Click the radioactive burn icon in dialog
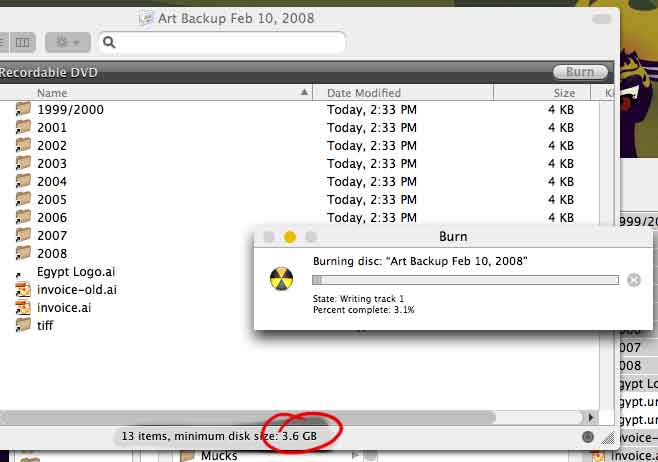The width and height of the screenshot is (658, 462). pyautogui.click(x=282, y=279)
